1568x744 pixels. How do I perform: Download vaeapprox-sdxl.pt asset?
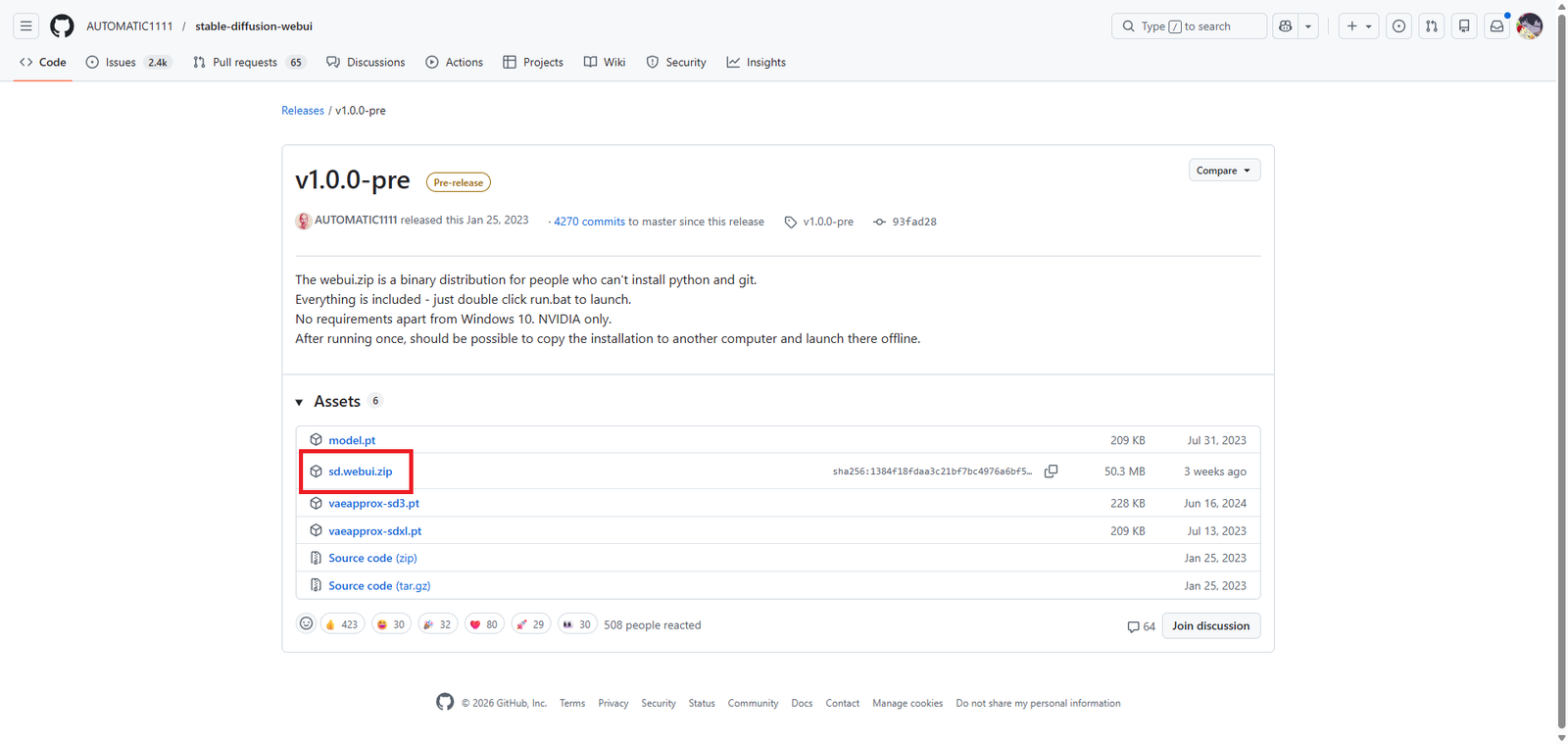[375, 530]
